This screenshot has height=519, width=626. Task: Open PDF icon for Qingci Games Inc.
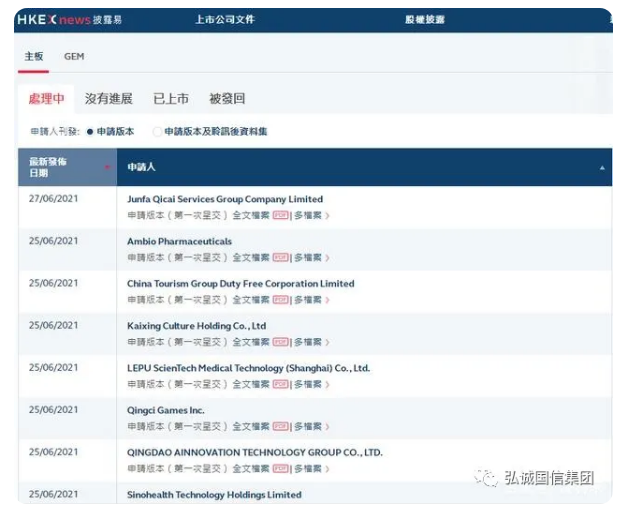tap(281, 427)
